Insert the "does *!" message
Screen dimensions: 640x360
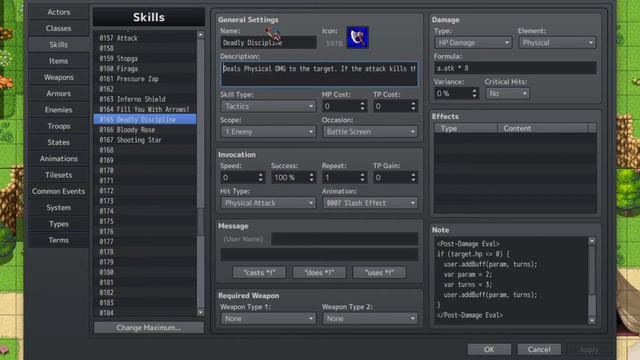click(319, 273)
